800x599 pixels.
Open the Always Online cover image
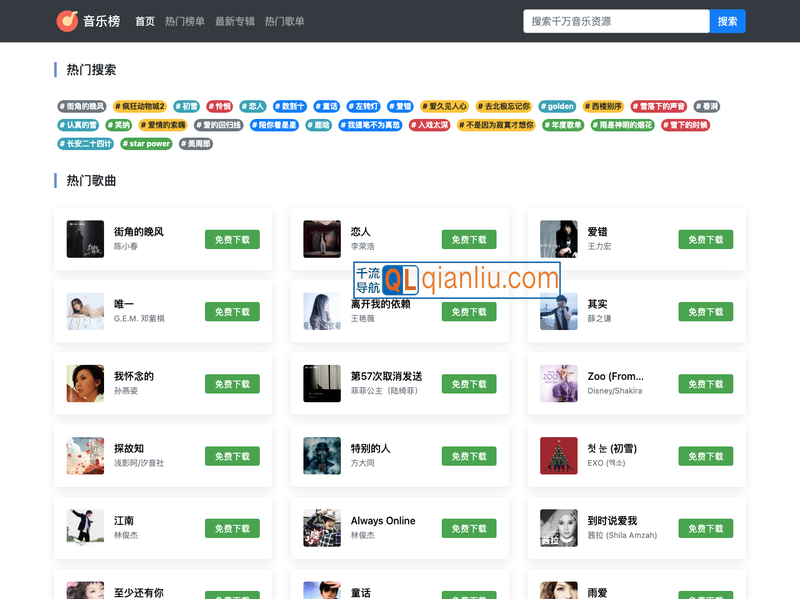coord(322,528)
